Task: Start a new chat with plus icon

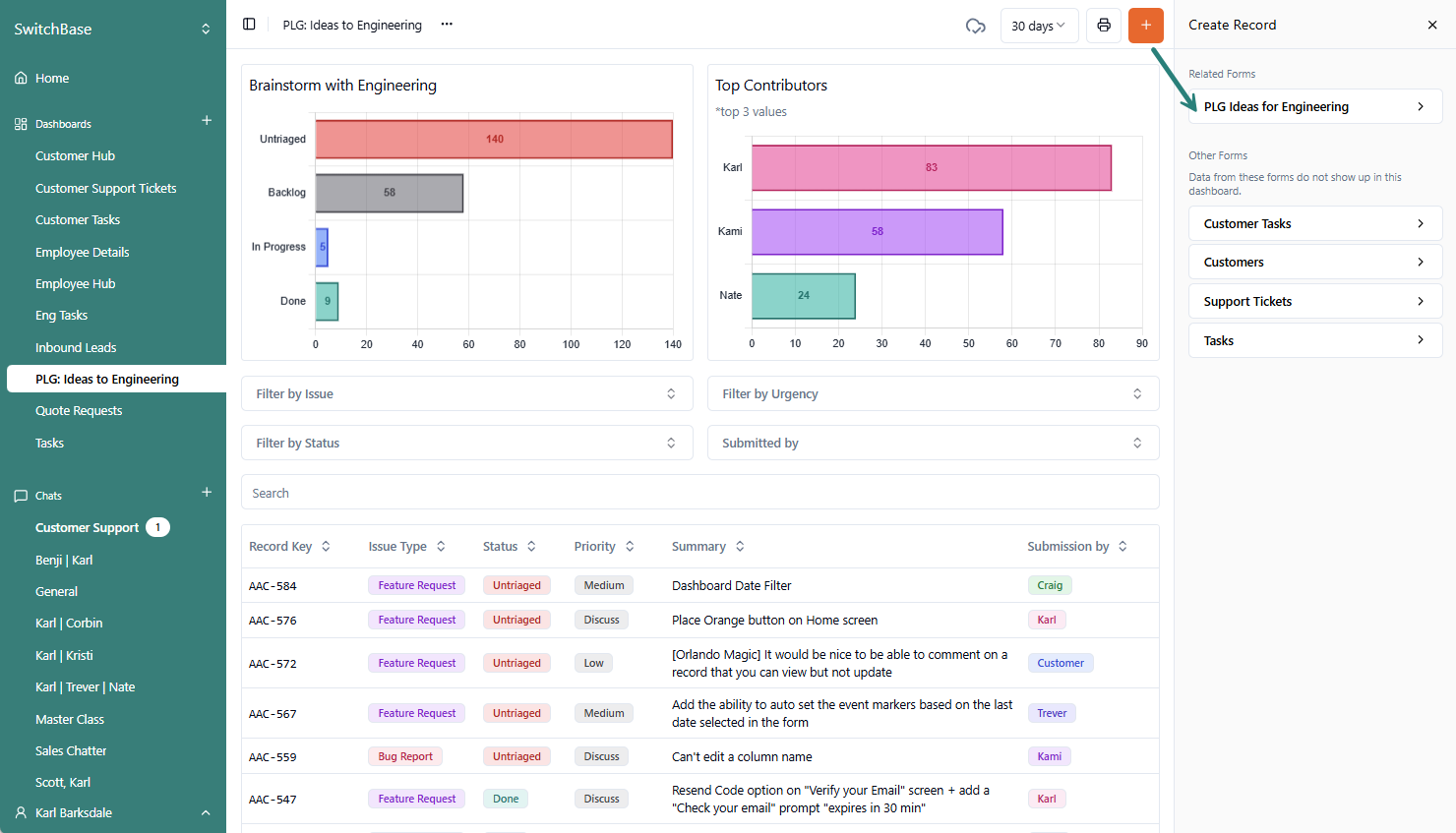Action: pyautogui.click(x=207, y=493)
